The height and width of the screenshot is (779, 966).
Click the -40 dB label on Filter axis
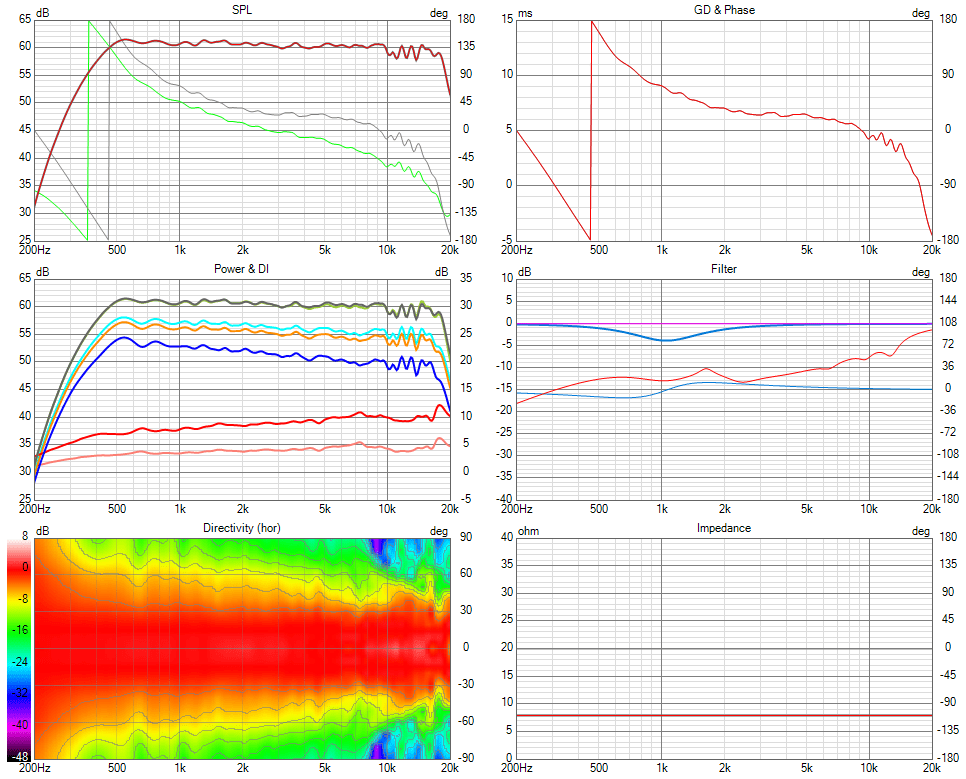coord(505,498)
